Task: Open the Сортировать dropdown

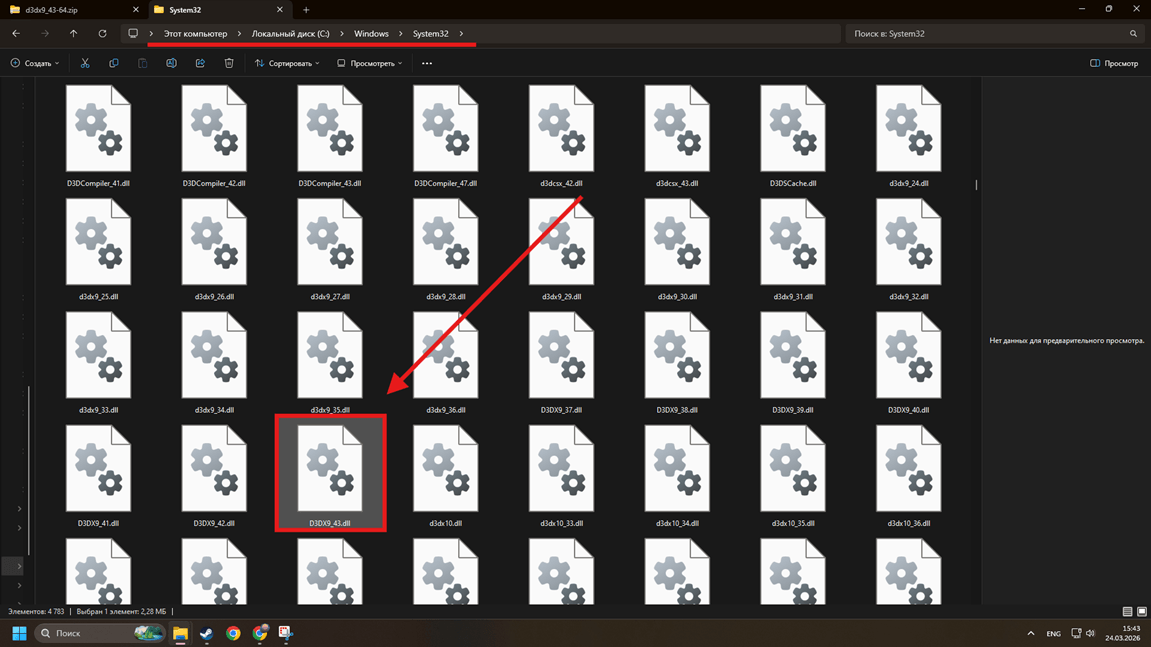Action: (287, 63)
